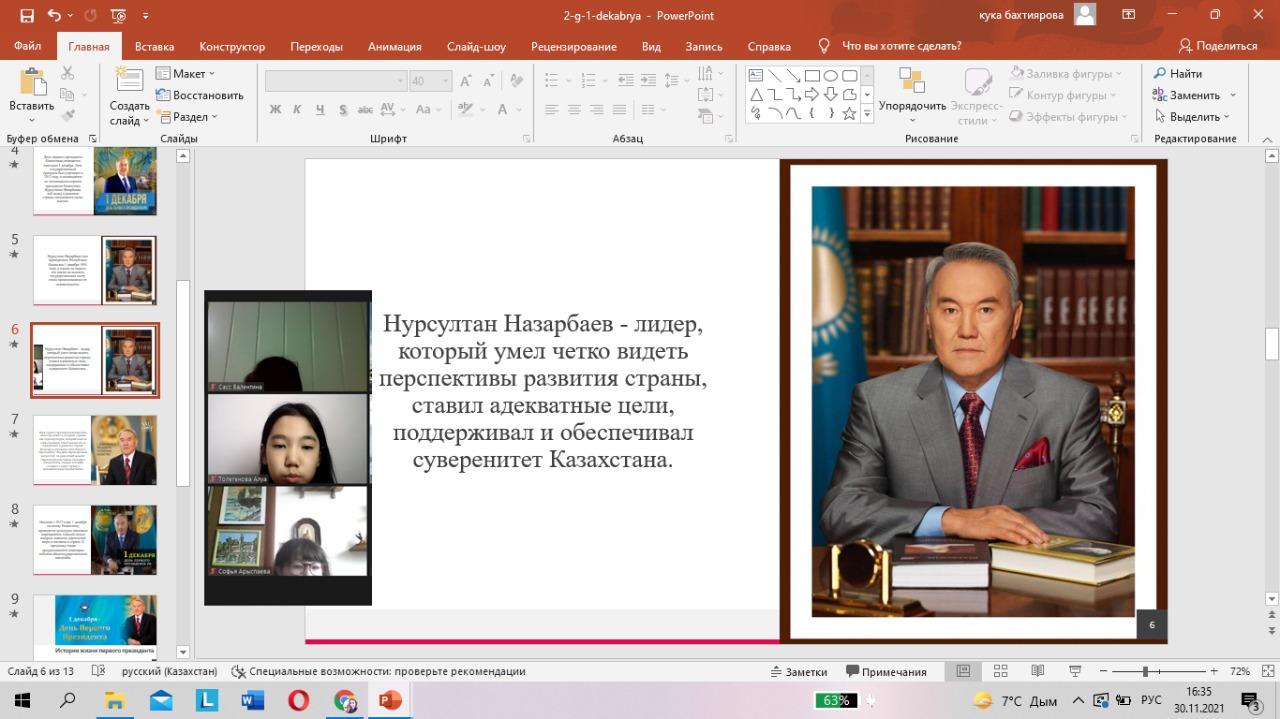Toggle normal view button in status bar
The image size is (1280, 719).
click(x=963, y=672)
